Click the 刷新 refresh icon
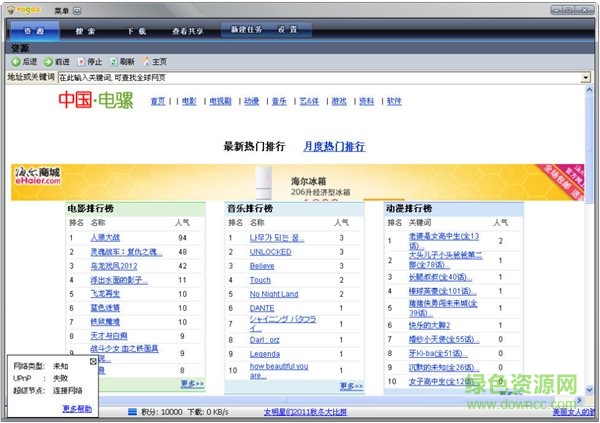Image resolution: width=600 pixels, height=423 pixels. click(x=113, y=62)
